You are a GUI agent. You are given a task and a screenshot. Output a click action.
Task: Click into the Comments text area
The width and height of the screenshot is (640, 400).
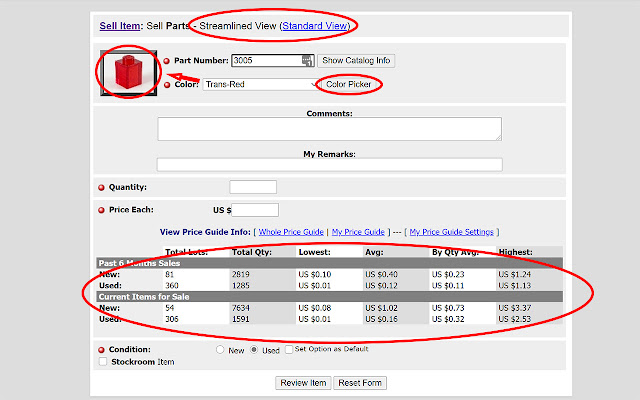(x=329, y=129)
